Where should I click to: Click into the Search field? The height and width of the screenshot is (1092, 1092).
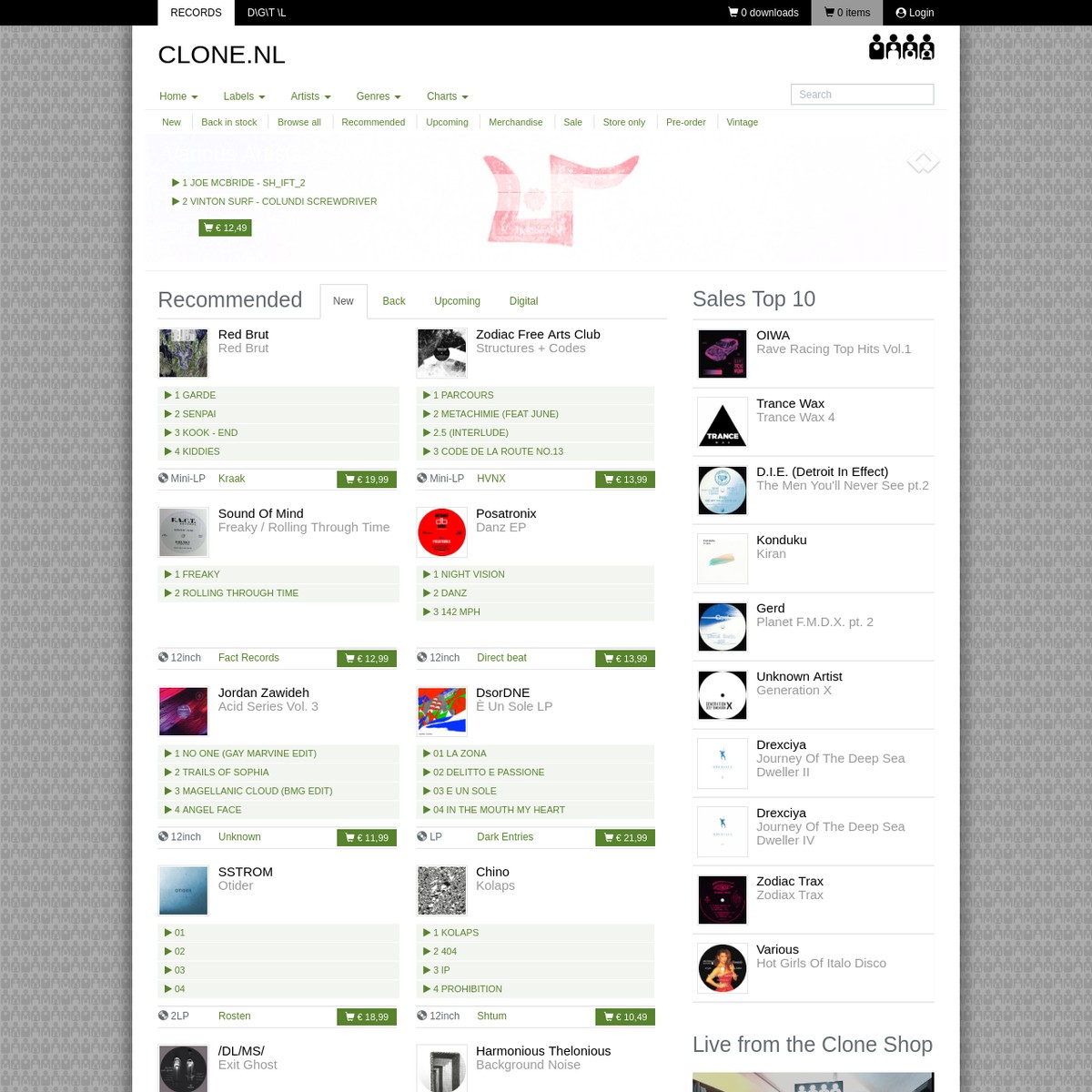coord(863,95)
